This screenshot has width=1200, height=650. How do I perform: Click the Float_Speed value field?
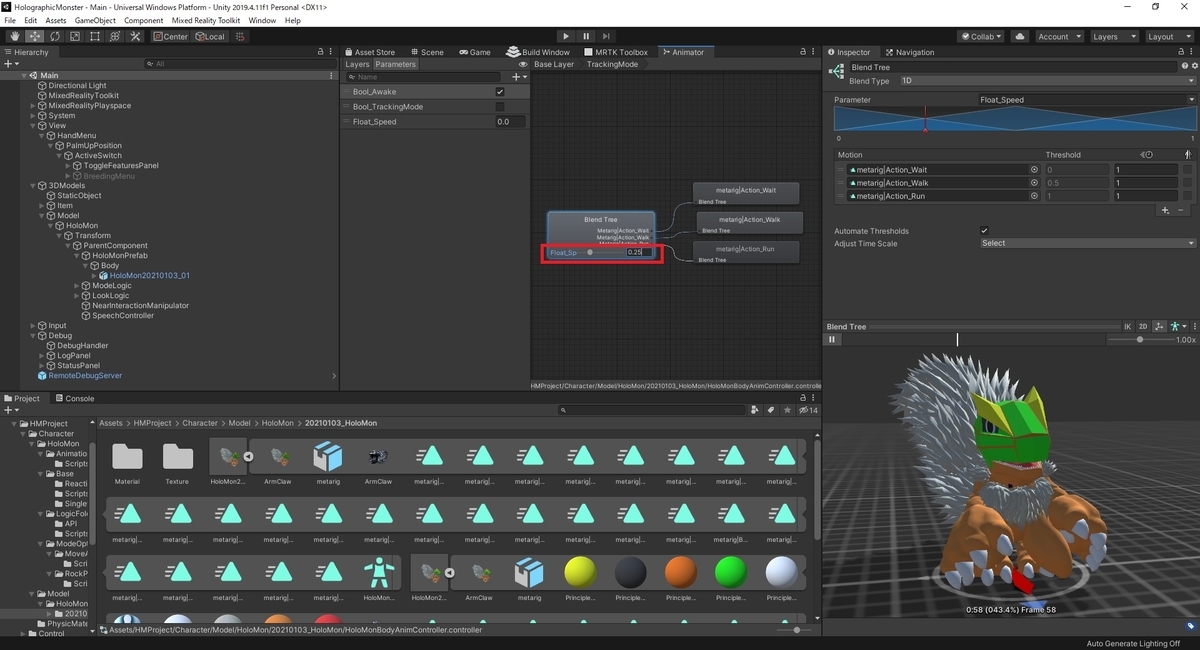[x=510, y=122]
